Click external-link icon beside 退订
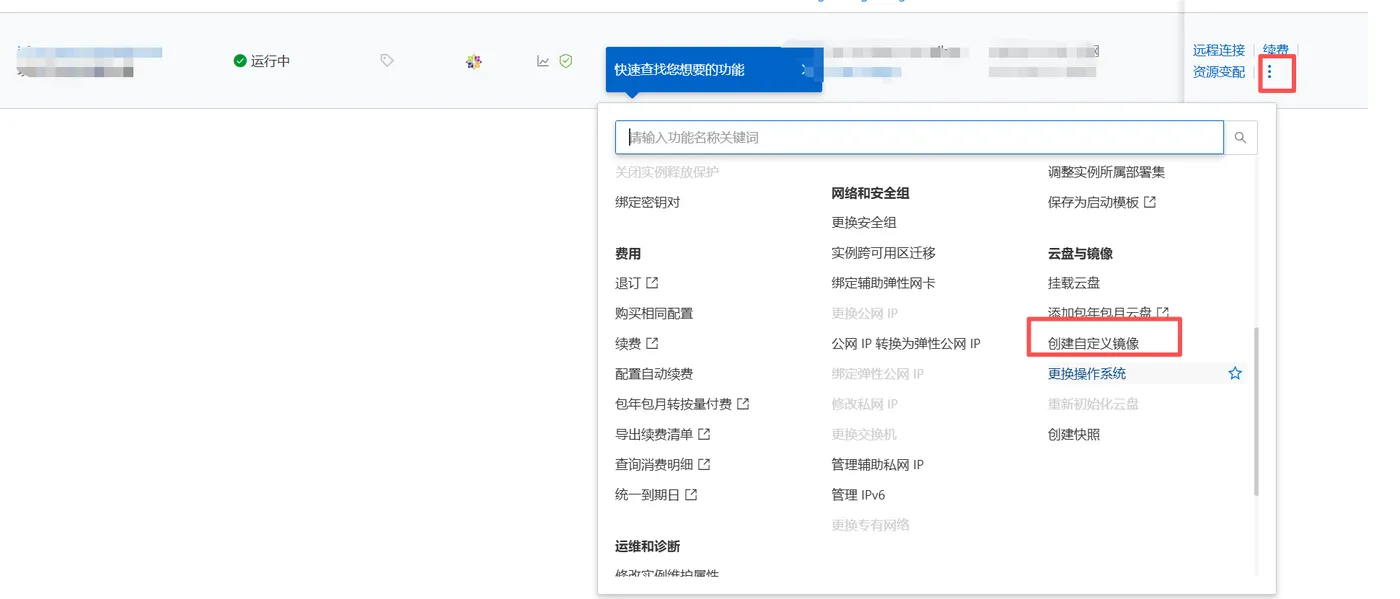Viewport: 1400px width, 599px height. [x=652, y=283]
